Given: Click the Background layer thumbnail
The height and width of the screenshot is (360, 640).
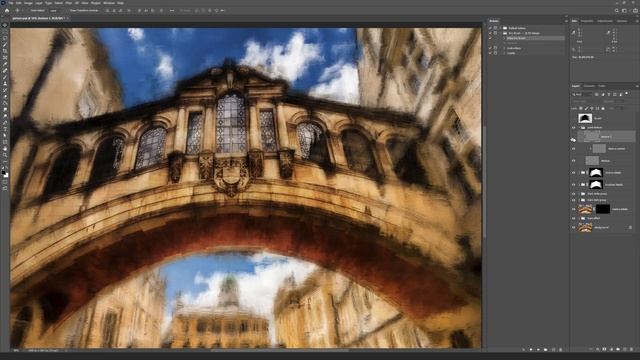Looking at the screenshot, I should pyautogui.click(x=585, y=227).
